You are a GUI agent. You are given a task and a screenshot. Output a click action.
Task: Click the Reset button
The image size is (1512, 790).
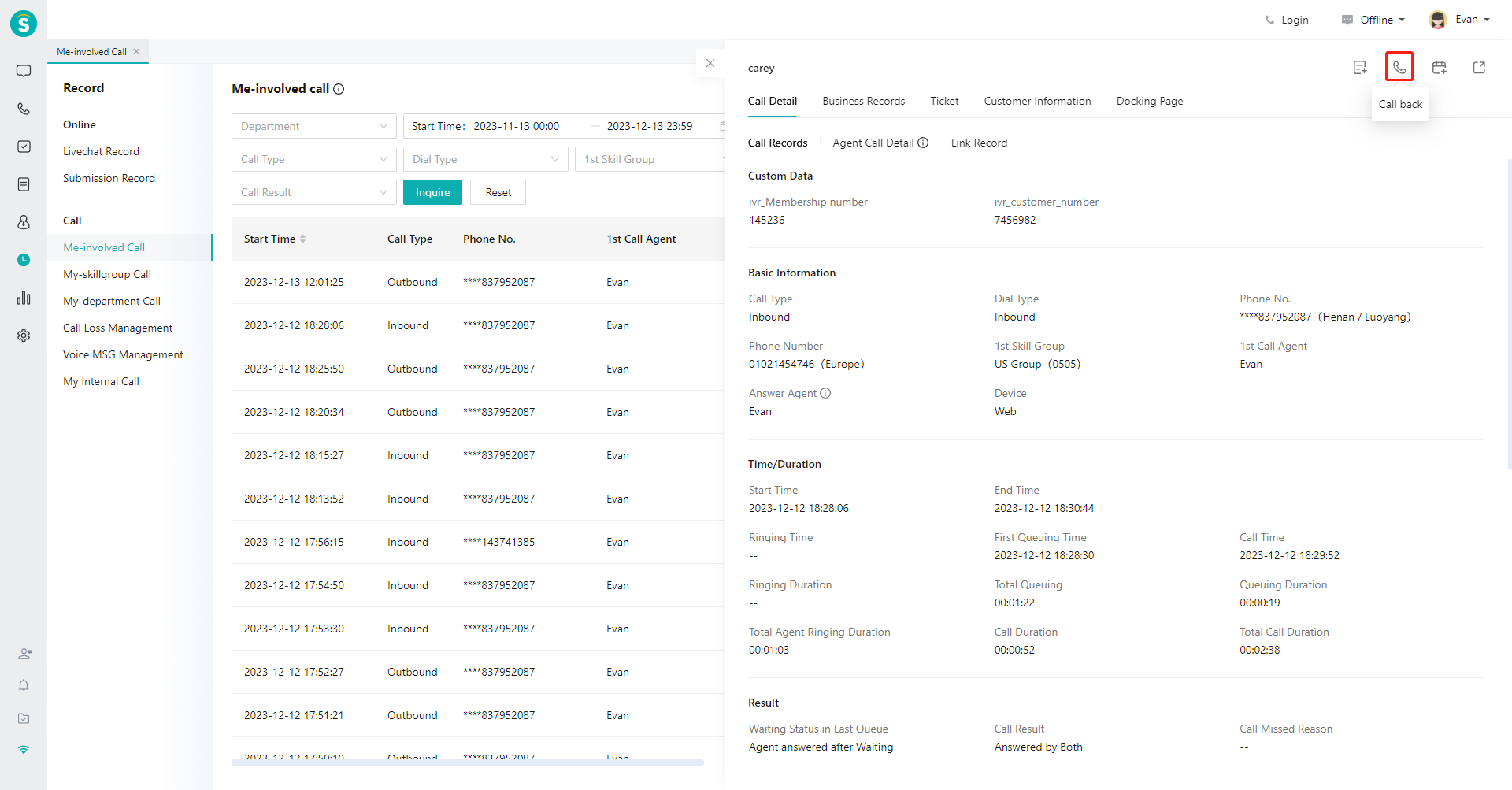tap(498, 192)
